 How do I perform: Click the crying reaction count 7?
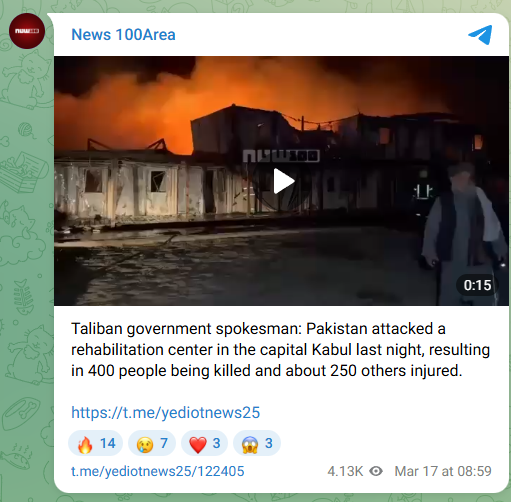click(164, 444)
